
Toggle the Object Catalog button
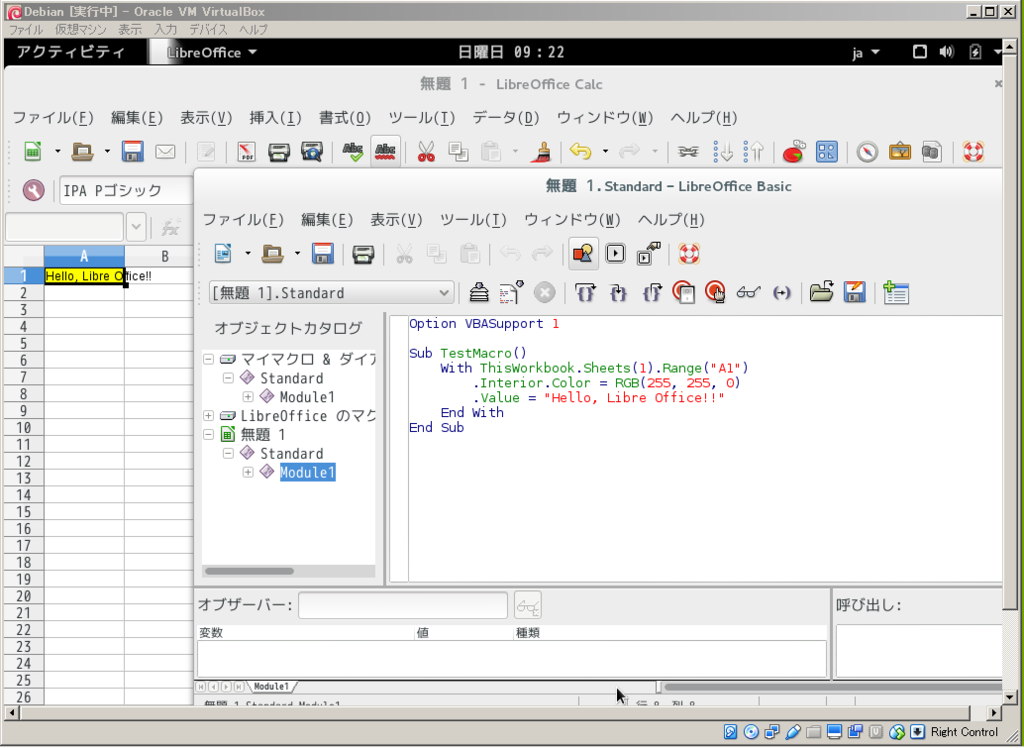[x=583, y=253]
